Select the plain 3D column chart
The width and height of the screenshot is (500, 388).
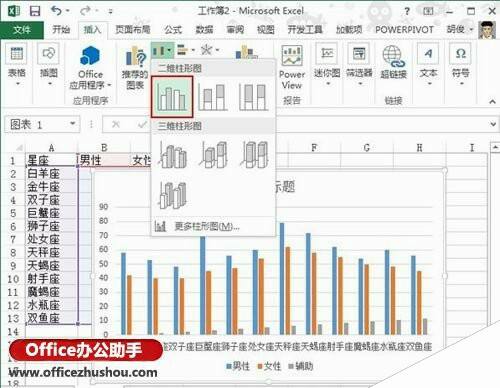pos(173,195)
